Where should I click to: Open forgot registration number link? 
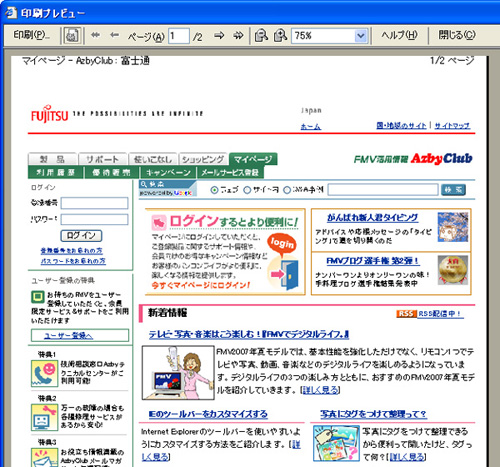(71, 250)
